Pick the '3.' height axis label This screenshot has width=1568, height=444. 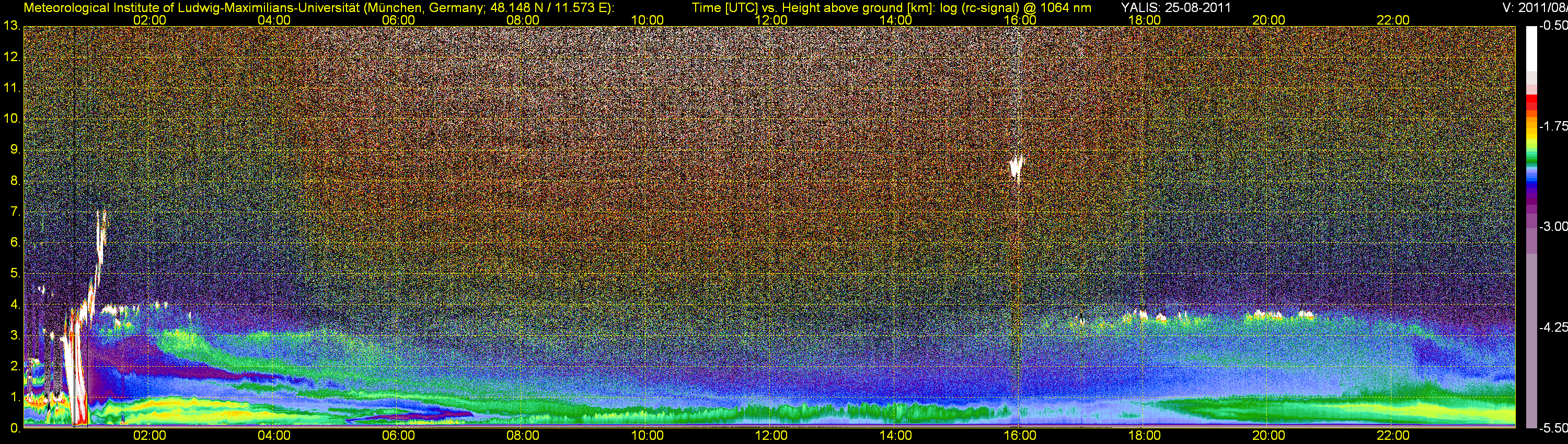(16, 335)
